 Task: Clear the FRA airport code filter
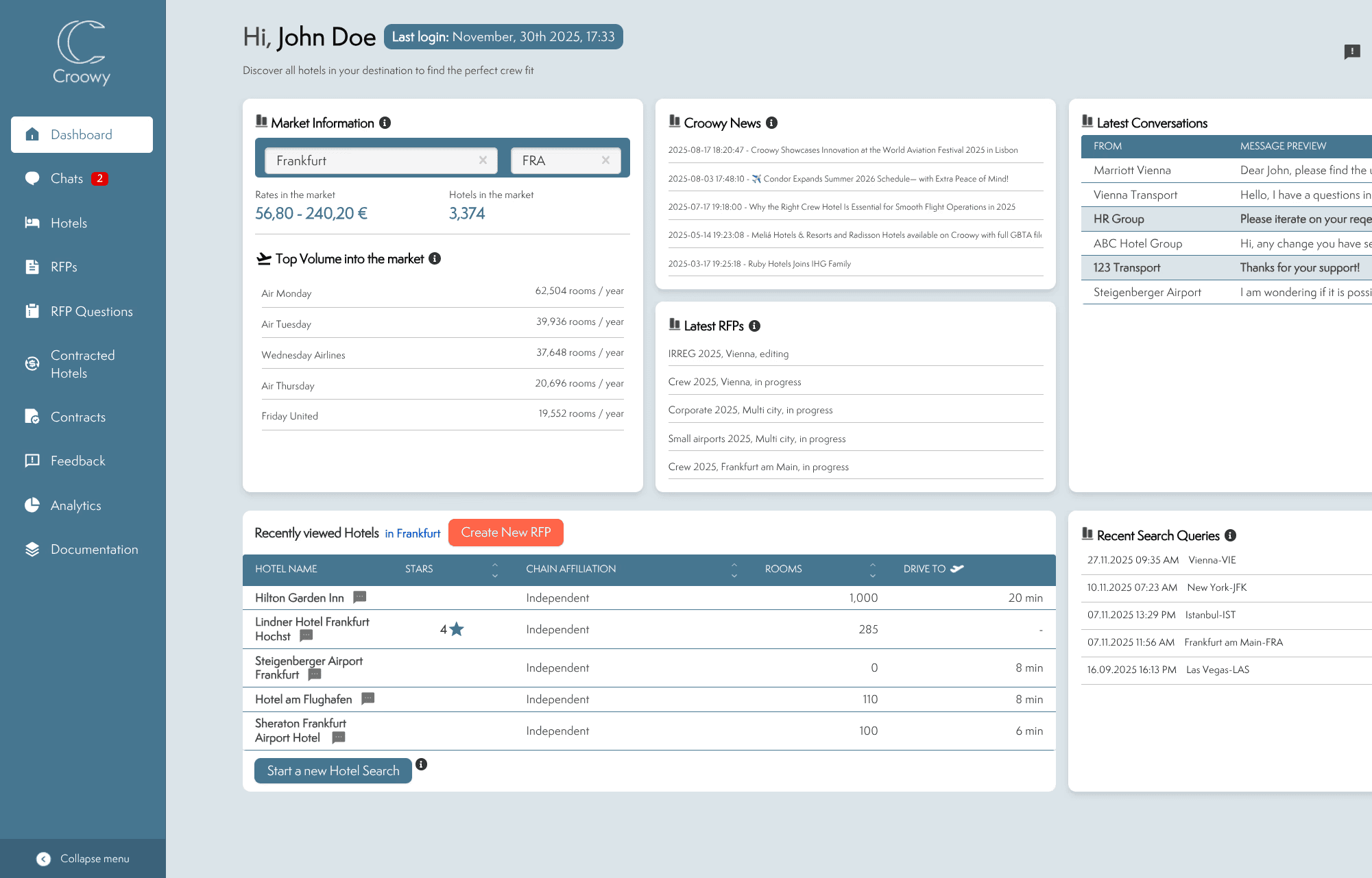pos(605,160)
